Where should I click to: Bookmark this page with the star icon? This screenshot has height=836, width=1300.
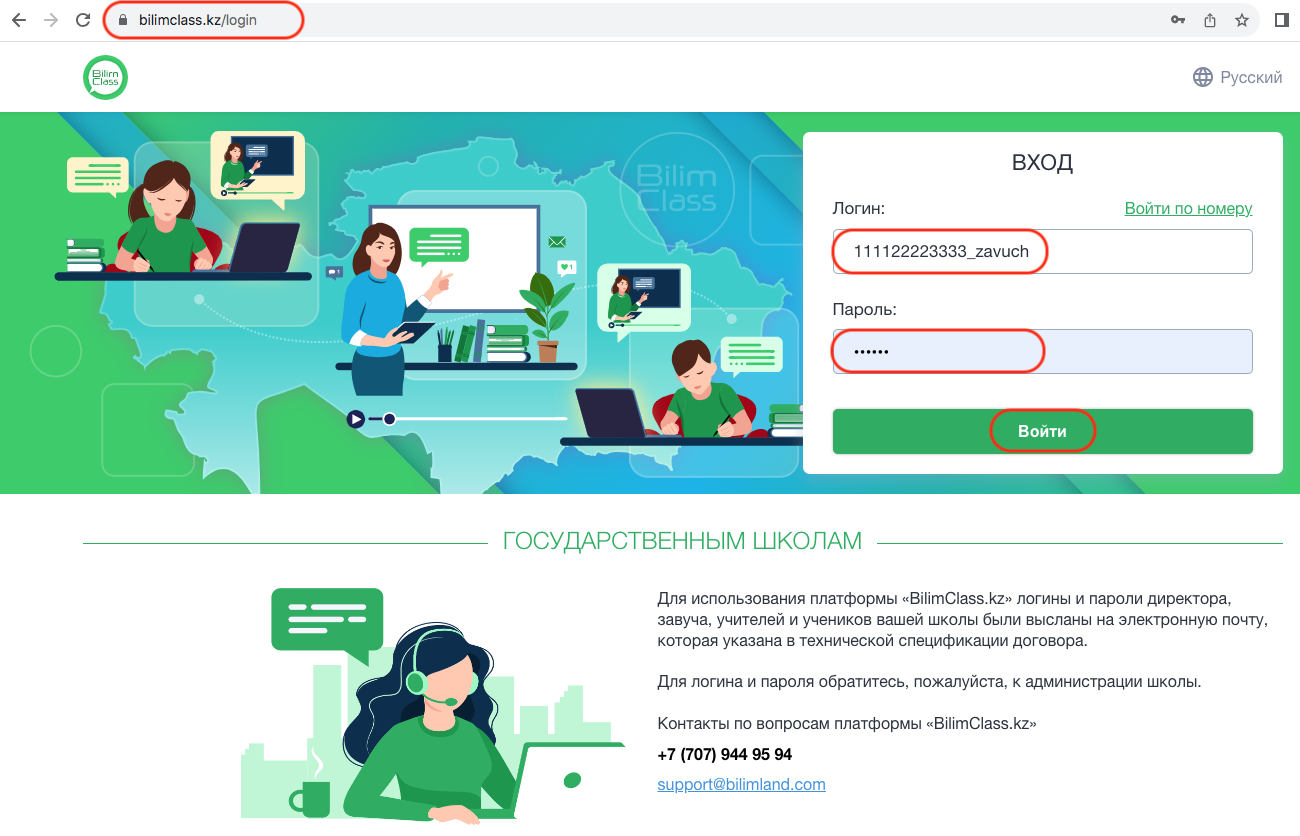coord(1242,20)
